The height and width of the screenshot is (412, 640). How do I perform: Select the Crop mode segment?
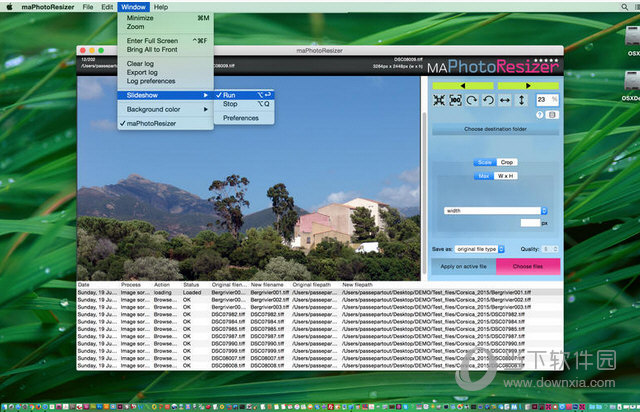click(x=507, y=162)
